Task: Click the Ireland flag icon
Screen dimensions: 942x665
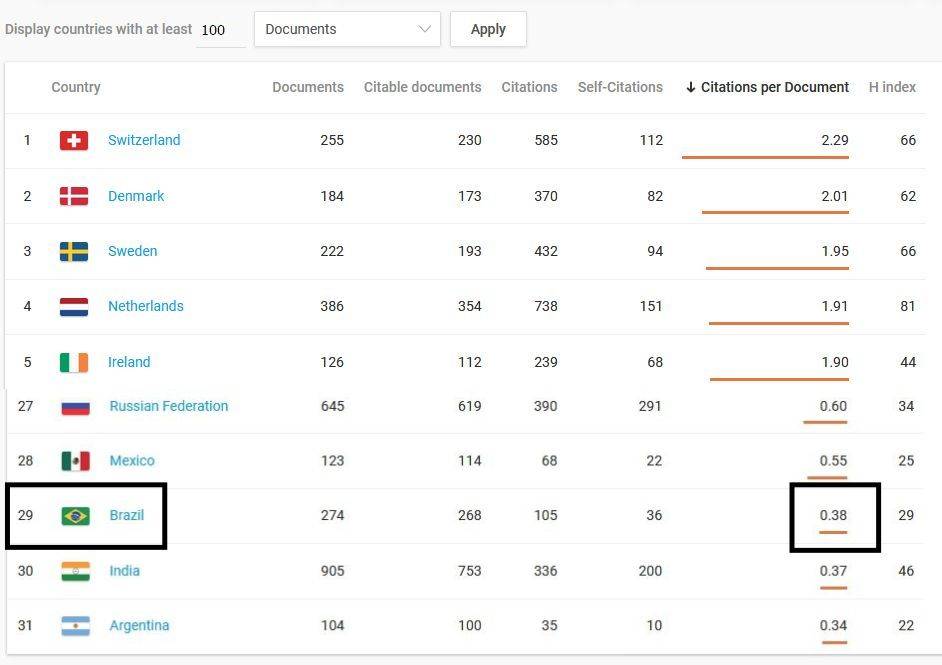Action: (74, 362)
